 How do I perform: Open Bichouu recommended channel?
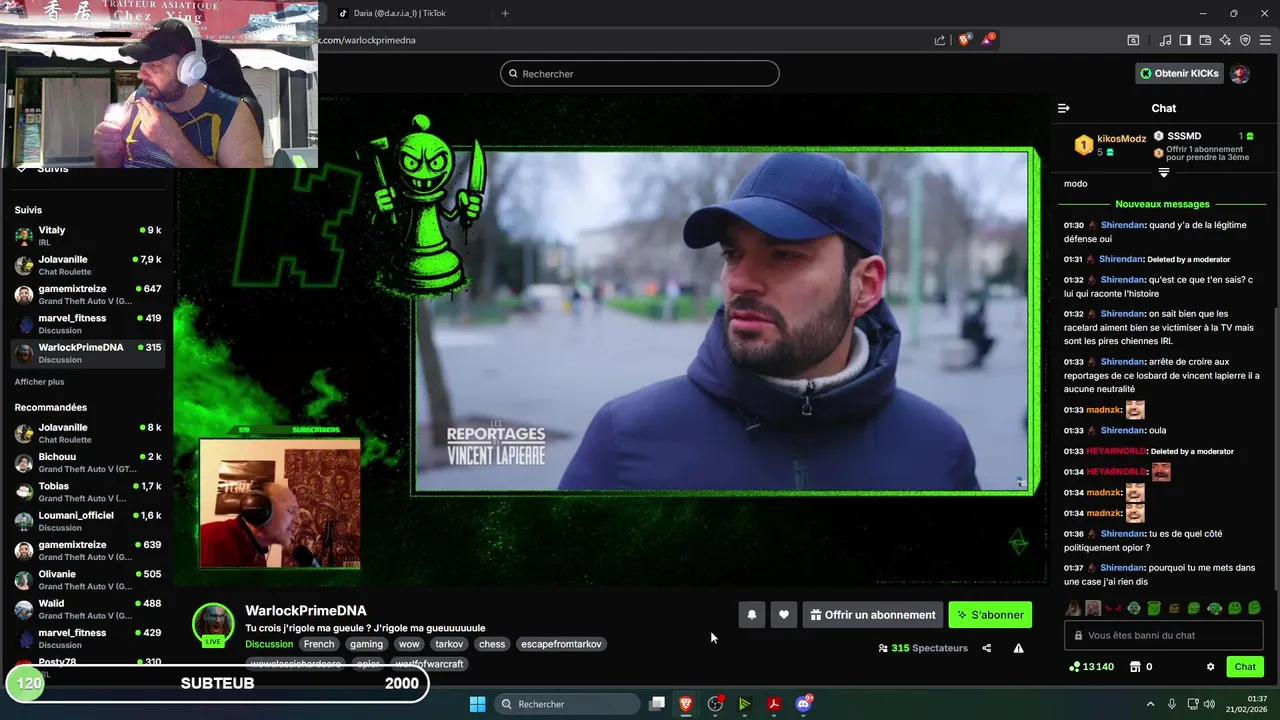tap(88, 463)
